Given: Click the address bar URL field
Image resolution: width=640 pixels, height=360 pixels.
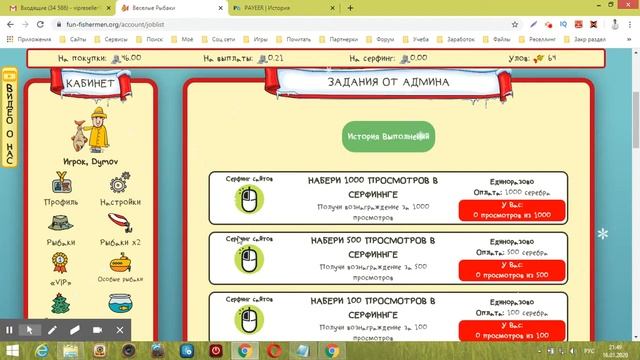Looking at the screenshot, I should 286,24.
